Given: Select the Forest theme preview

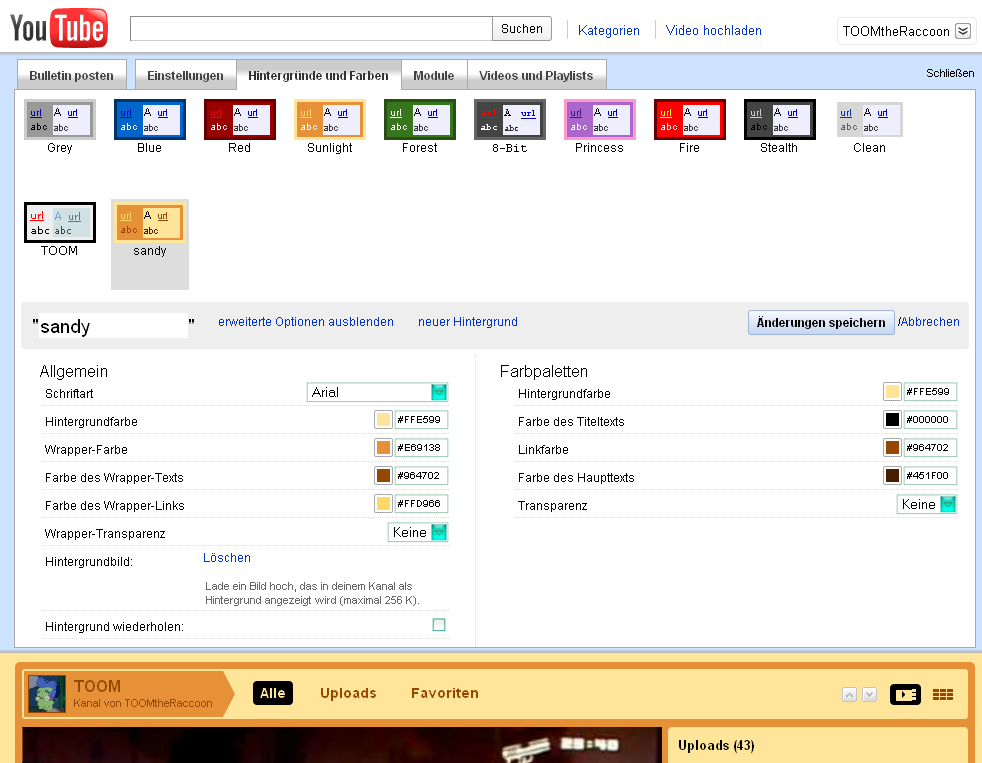Looking at the screenshot, I should pyautogui.click(x=420, y=119).
